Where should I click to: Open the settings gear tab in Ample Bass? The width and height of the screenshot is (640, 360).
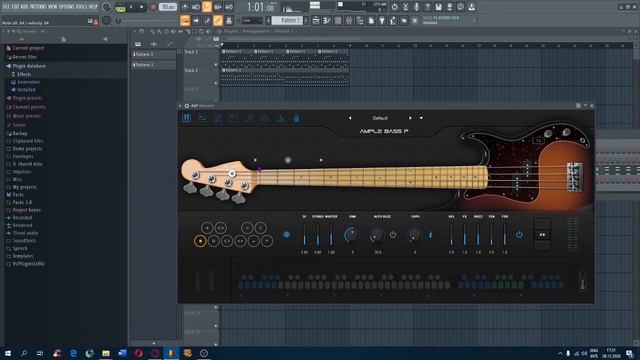click(x=264, y=118)
